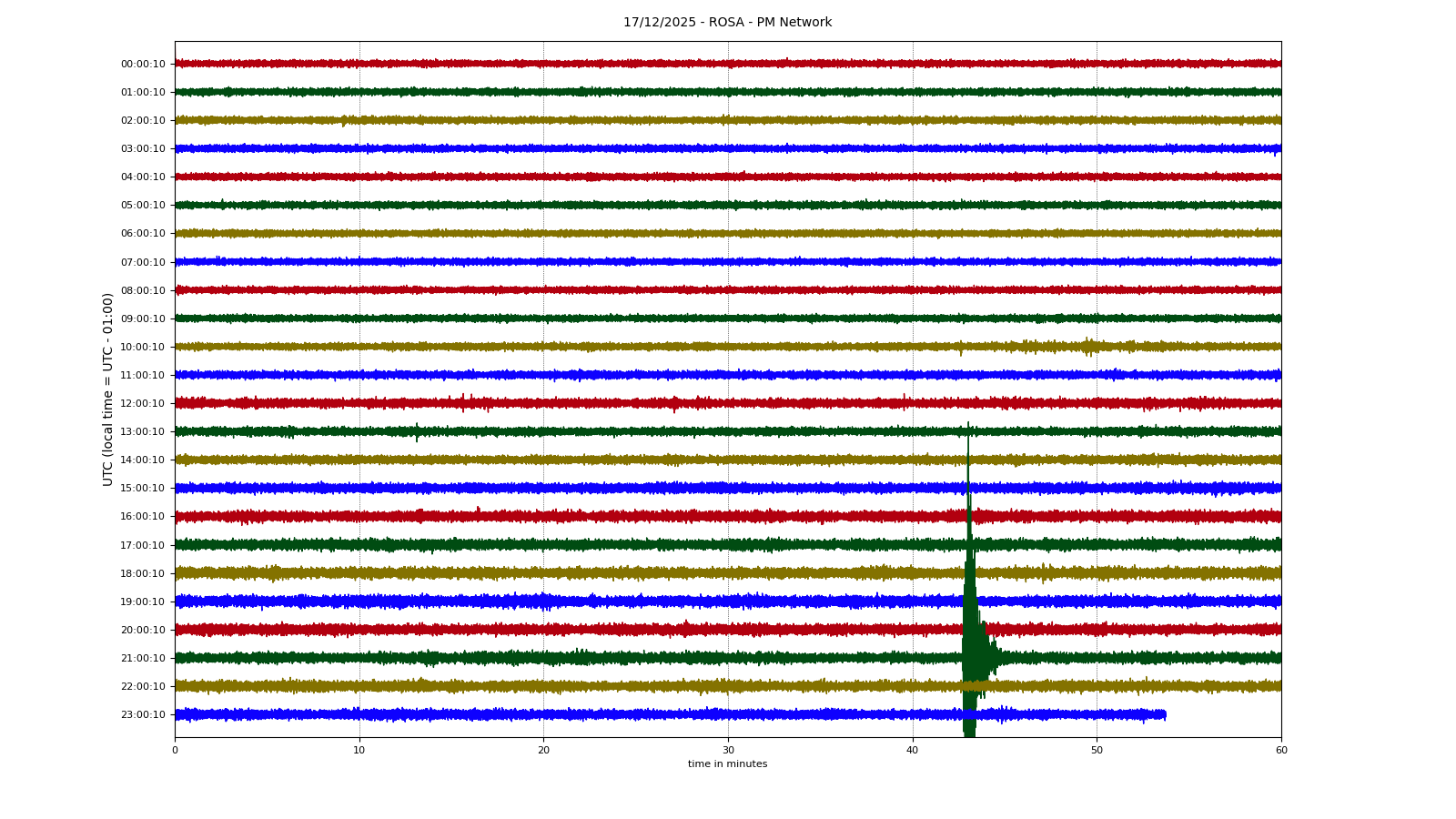Select the 00:00:10 row label
The width and height of the screenshot is (1456, 819).
(x=143, y=65)
